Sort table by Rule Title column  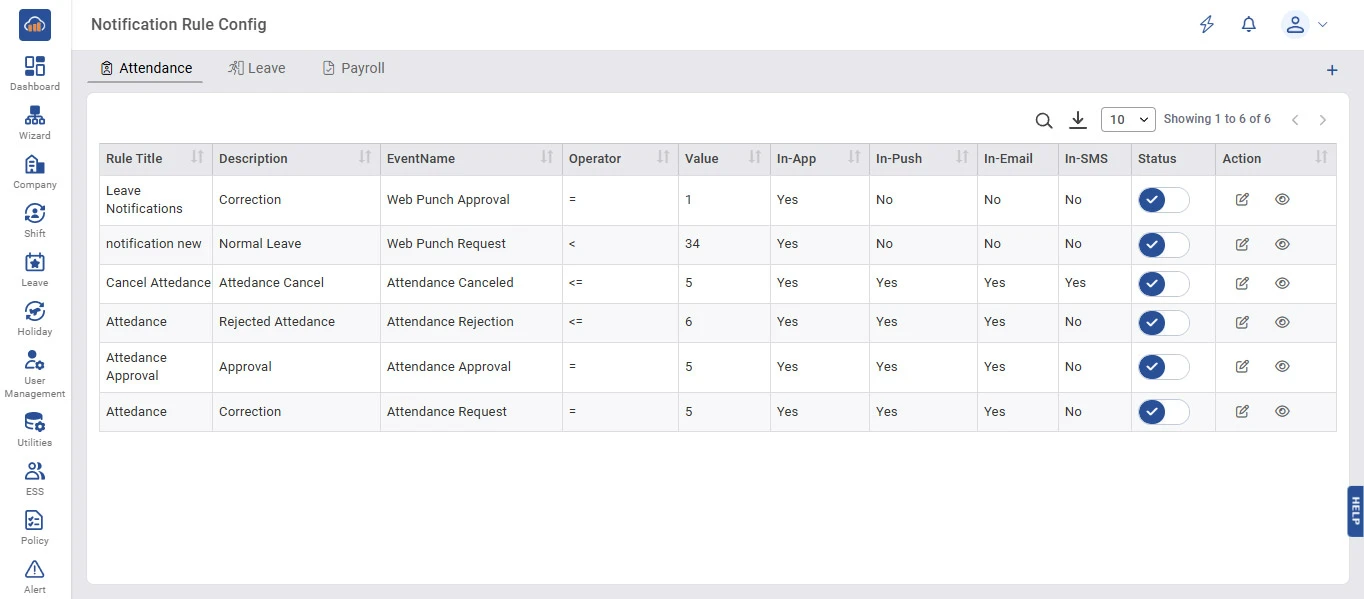(x=197, y=158)
